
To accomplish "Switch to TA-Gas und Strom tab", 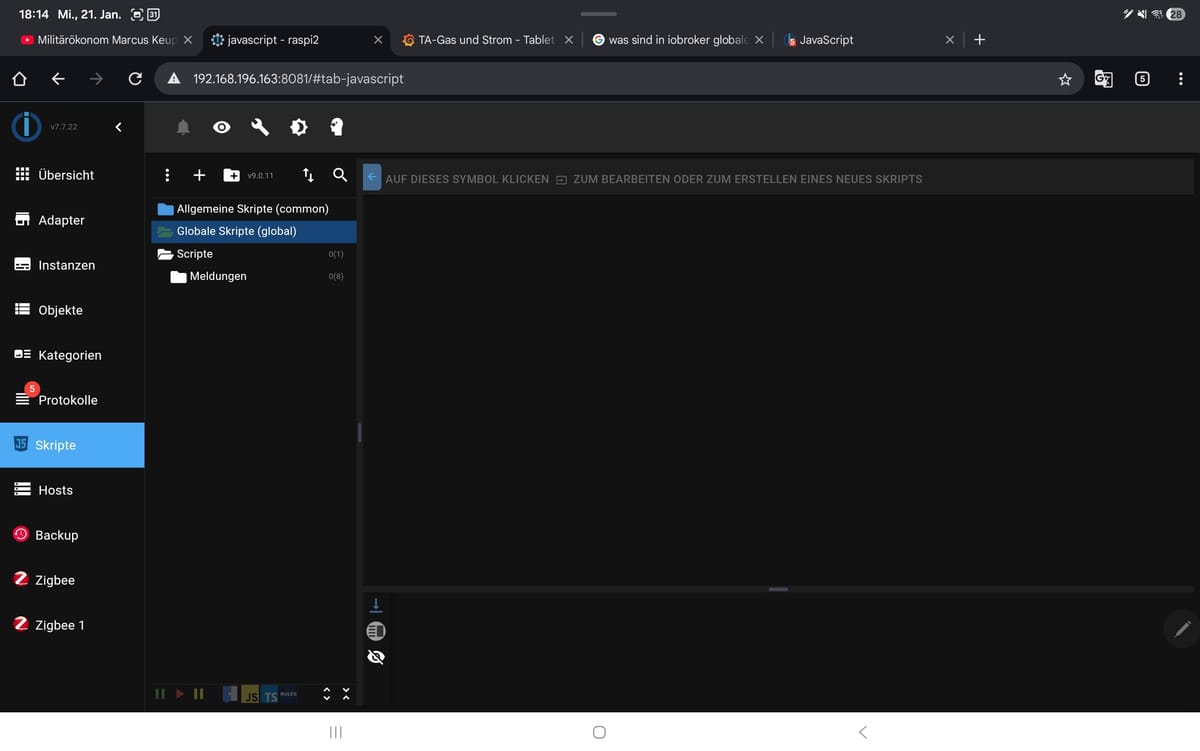I will click(486, 40).
